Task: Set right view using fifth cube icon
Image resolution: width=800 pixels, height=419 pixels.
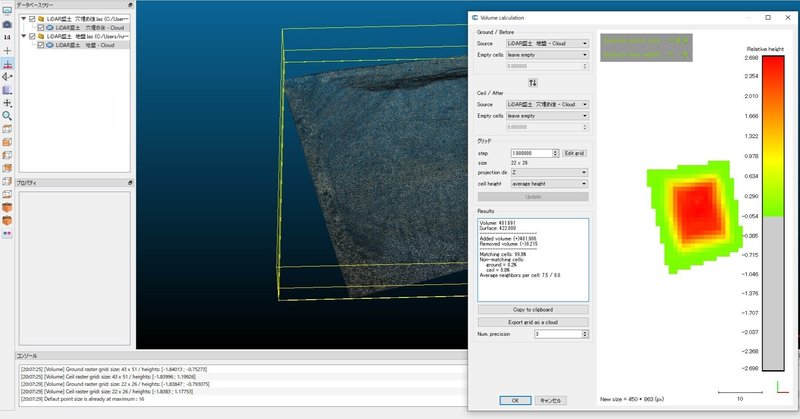Action: pyautogui.click(x=7, y=181)
